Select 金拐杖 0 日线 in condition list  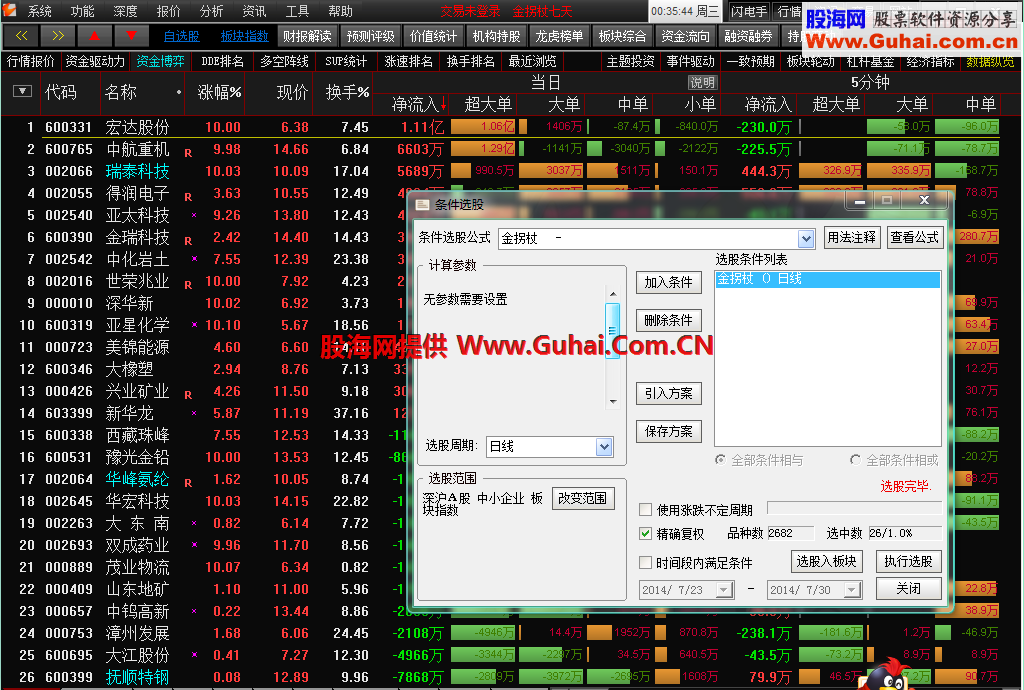coord(827,279)
